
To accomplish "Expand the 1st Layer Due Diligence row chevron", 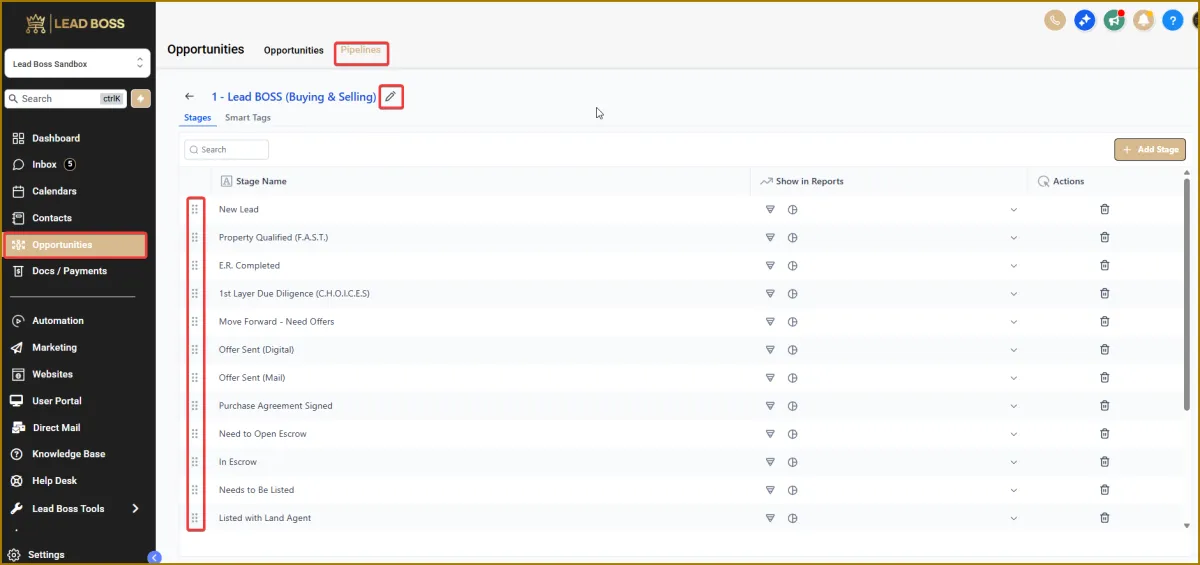I will tap(1013, 293).
